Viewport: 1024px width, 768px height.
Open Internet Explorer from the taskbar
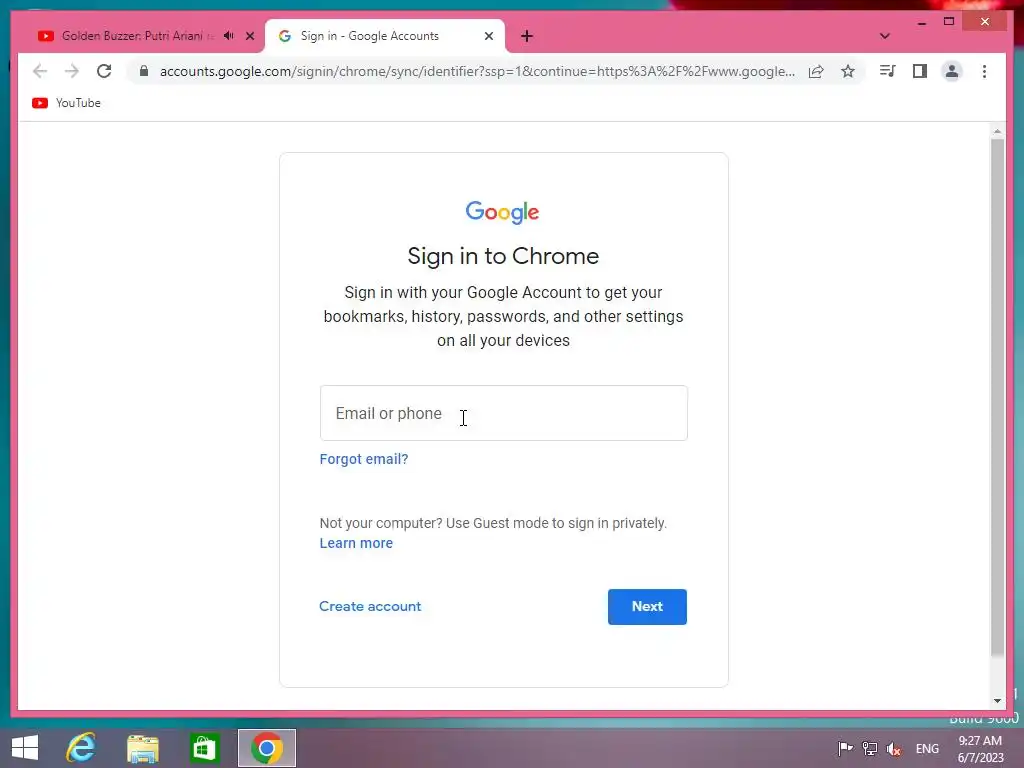[81, 748]
